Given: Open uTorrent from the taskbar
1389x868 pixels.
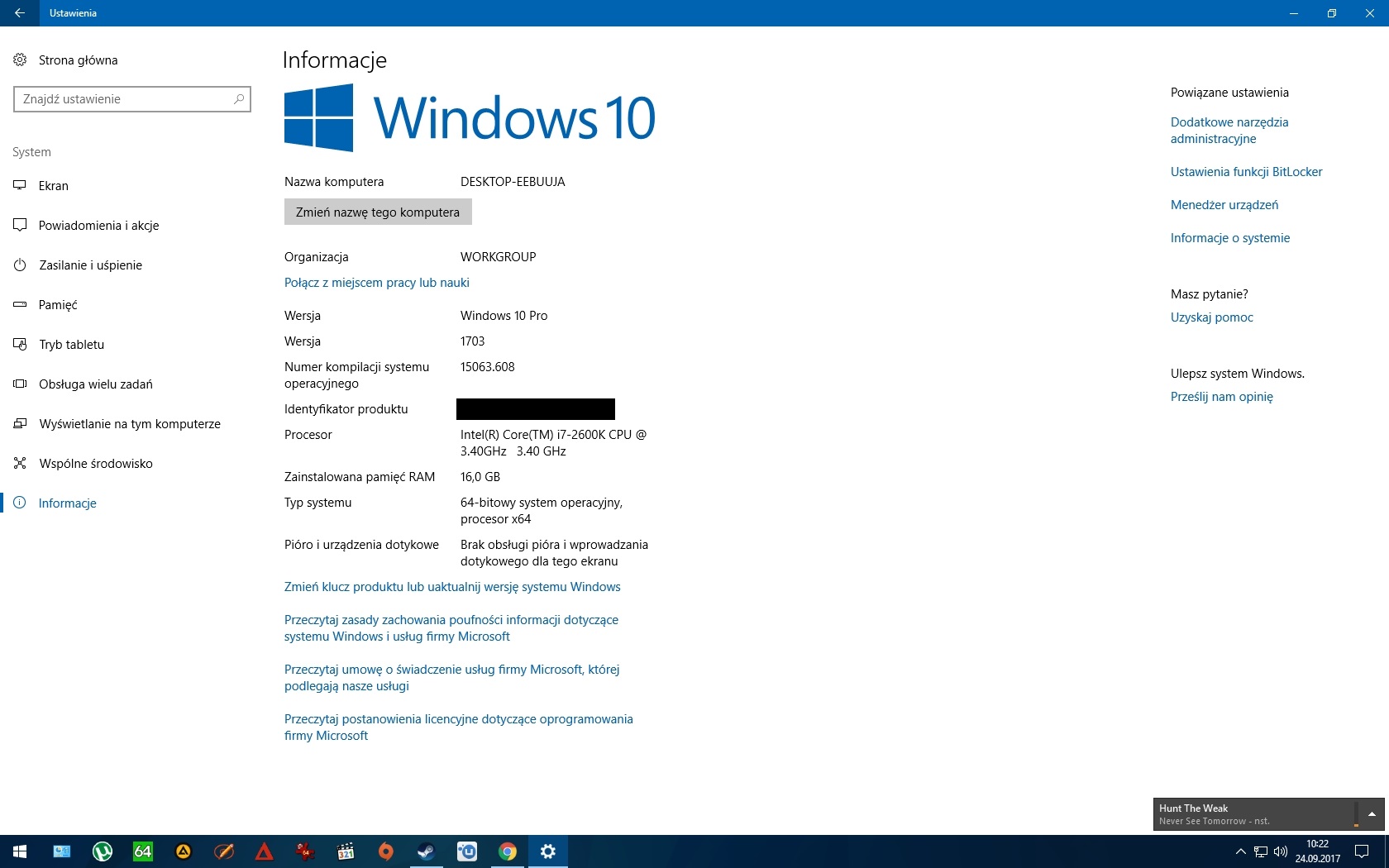Looking at the screenshot, I should pos(103,851).
